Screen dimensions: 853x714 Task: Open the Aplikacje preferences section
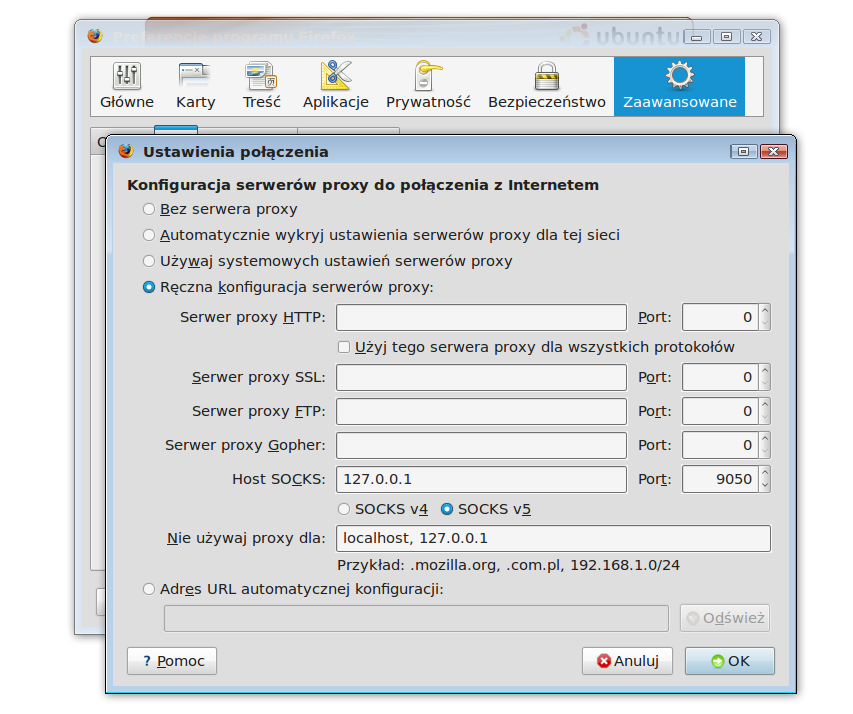click(x=336, y=86)
